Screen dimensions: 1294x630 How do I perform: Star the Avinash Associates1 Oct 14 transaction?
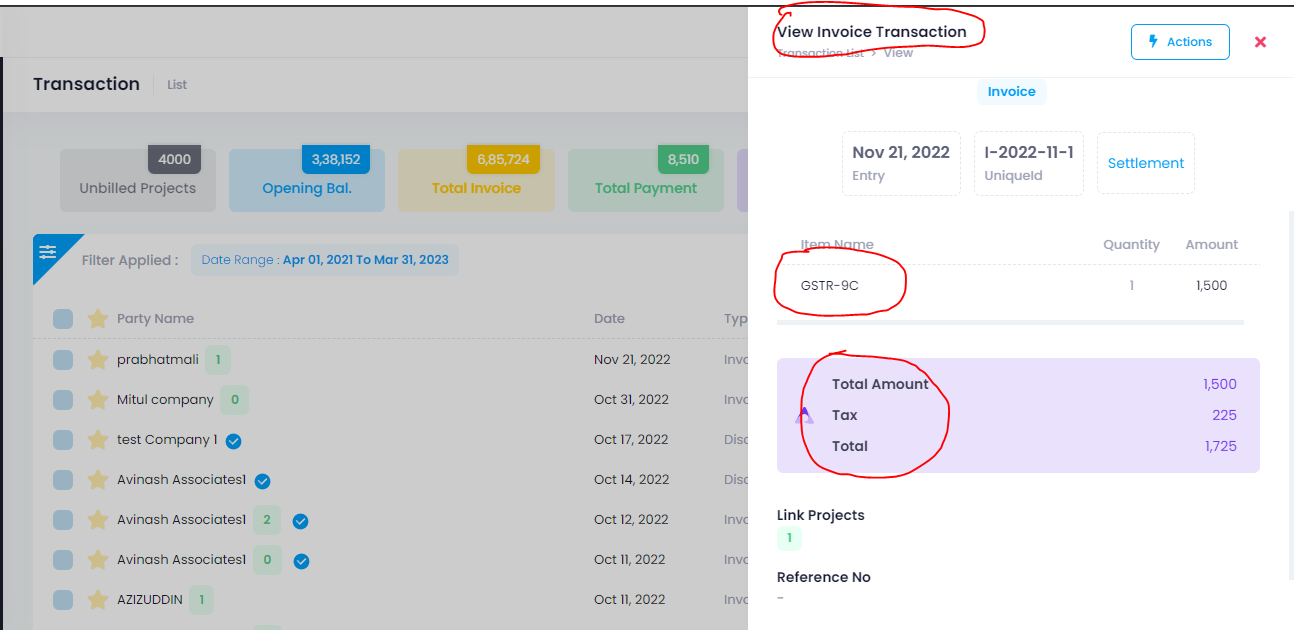click(x=97, y=480)
